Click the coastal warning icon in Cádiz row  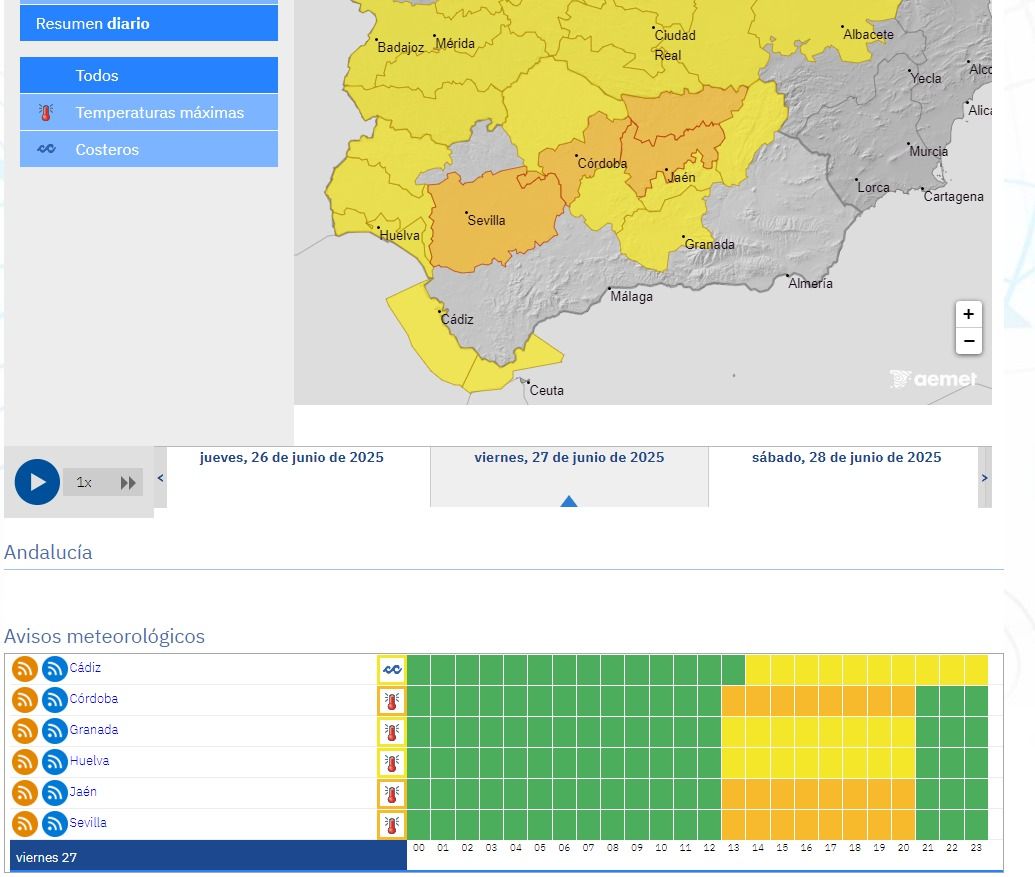click(392, 669)
